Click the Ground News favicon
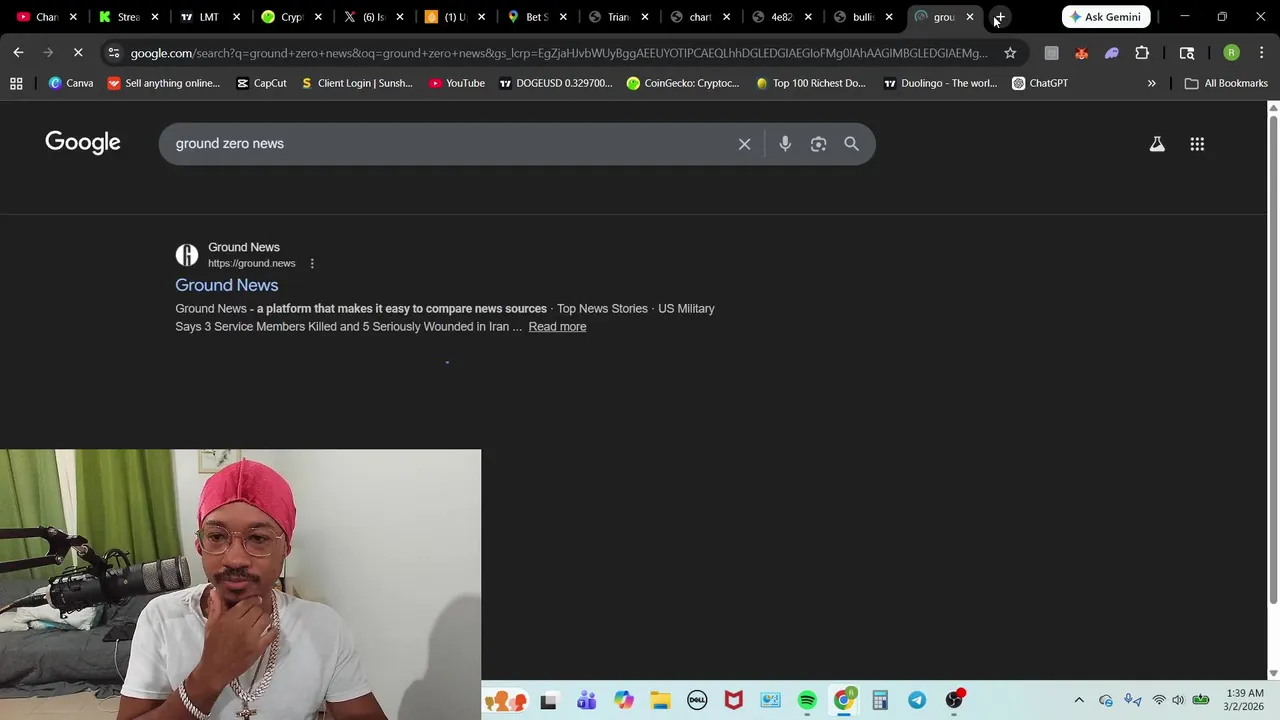 tap(187, 255)
